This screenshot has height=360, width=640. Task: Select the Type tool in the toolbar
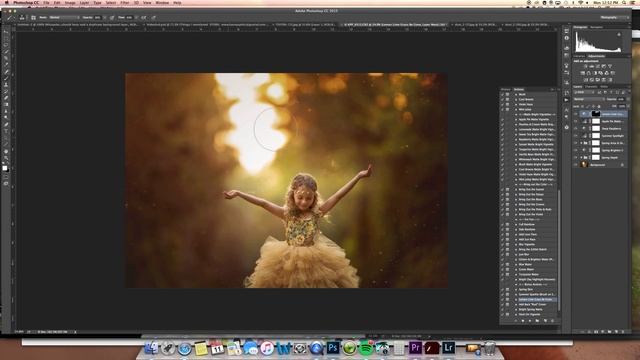tap(6, 131)
